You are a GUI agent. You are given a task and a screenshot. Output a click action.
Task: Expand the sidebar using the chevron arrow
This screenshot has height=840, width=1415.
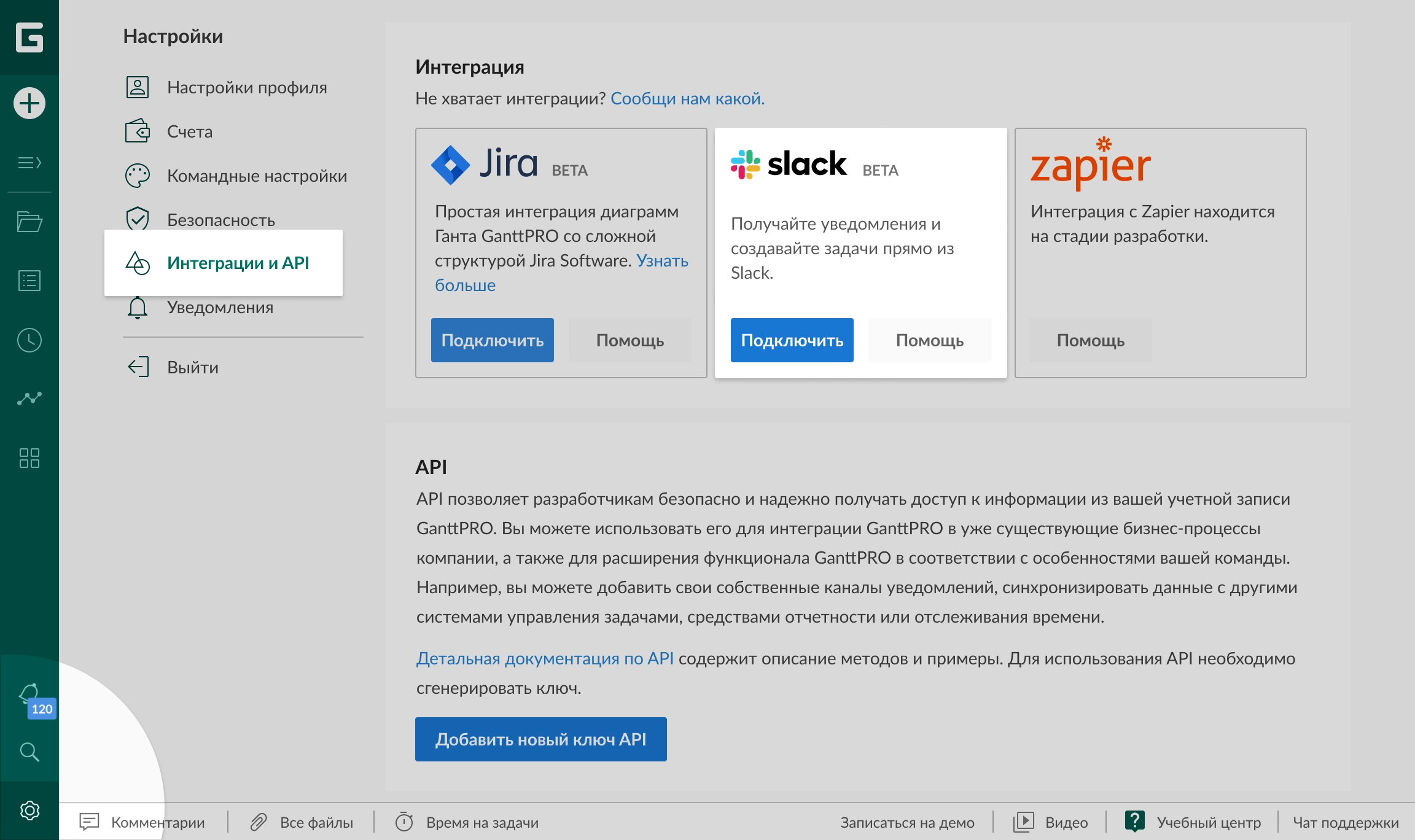coord(28,163)
